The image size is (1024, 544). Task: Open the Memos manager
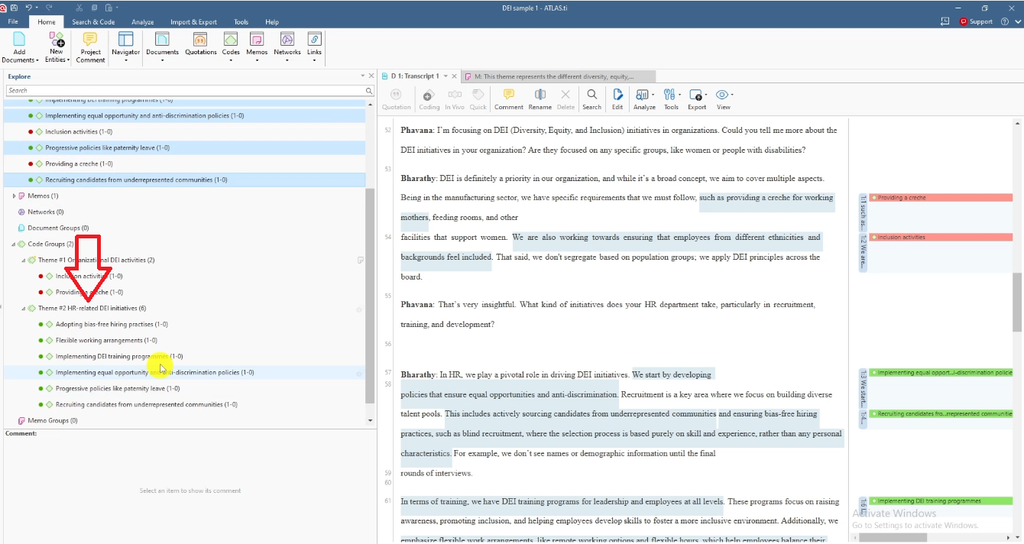click(x=257, y=47)
